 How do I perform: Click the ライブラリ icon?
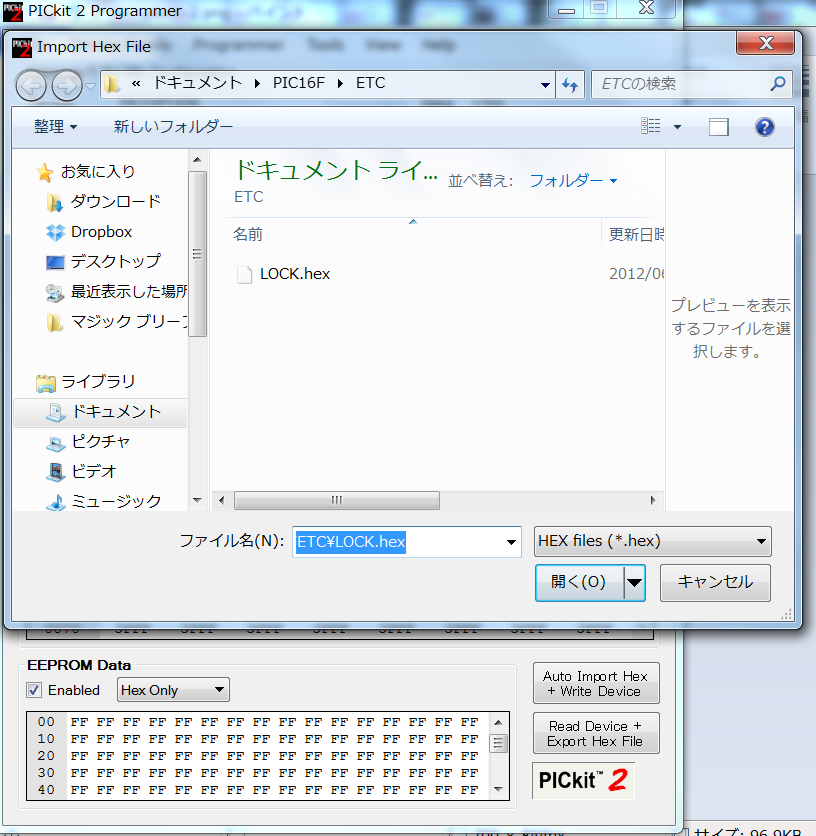(45, 383)
